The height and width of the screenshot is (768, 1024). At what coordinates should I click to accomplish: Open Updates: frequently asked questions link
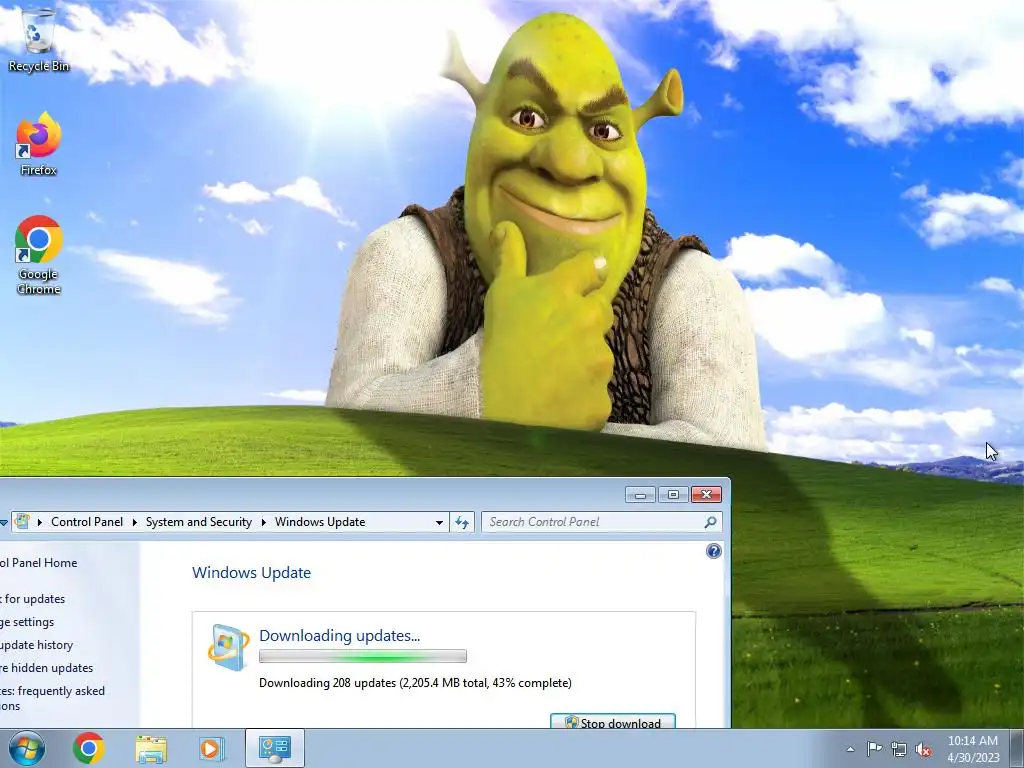tap(52, 698)
